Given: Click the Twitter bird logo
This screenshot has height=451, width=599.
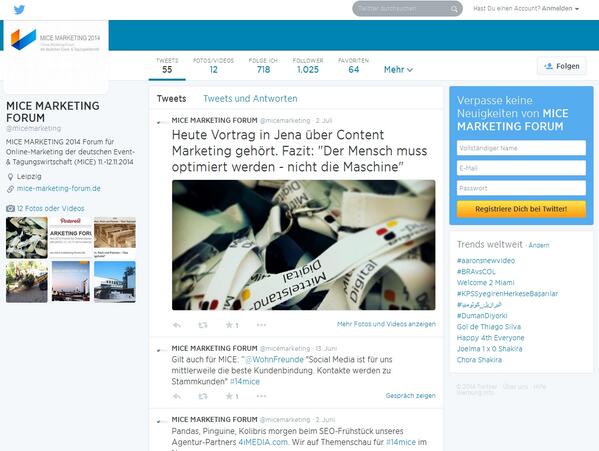Looking at the screenshot, I should pos(19,9).
